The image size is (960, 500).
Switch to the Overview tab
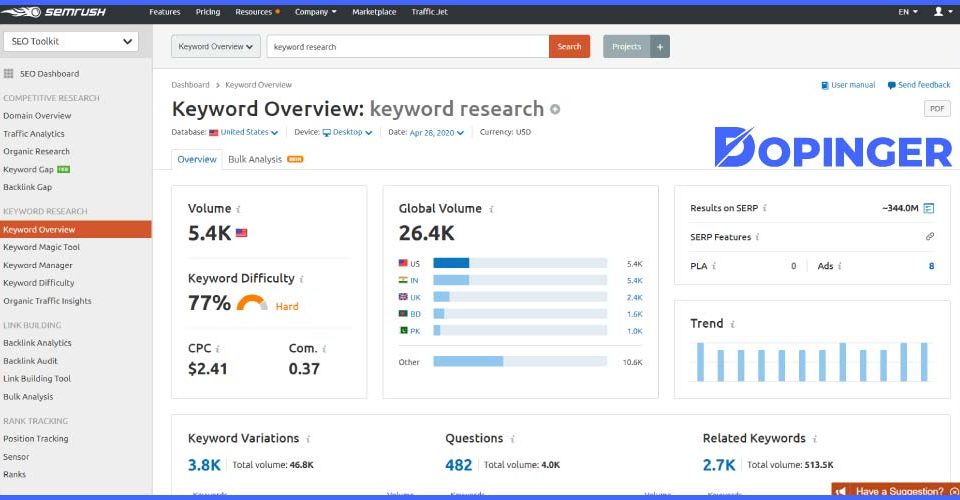[x=197, y=159]
